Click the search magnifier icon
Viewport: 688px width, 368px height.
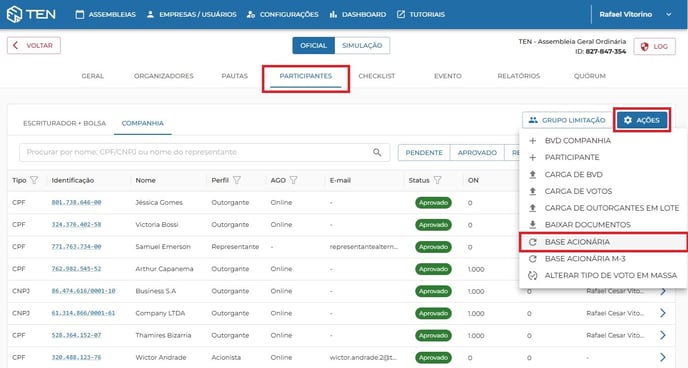(x=377, y=152)
